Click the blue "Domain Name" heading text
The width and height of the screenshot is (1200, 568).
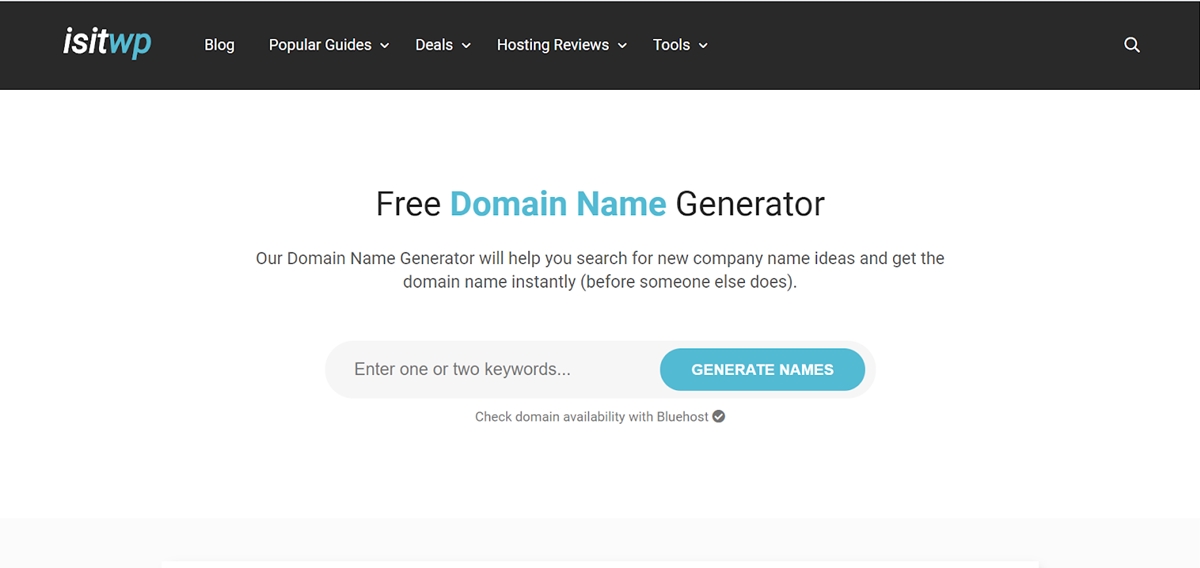point(558,204)
